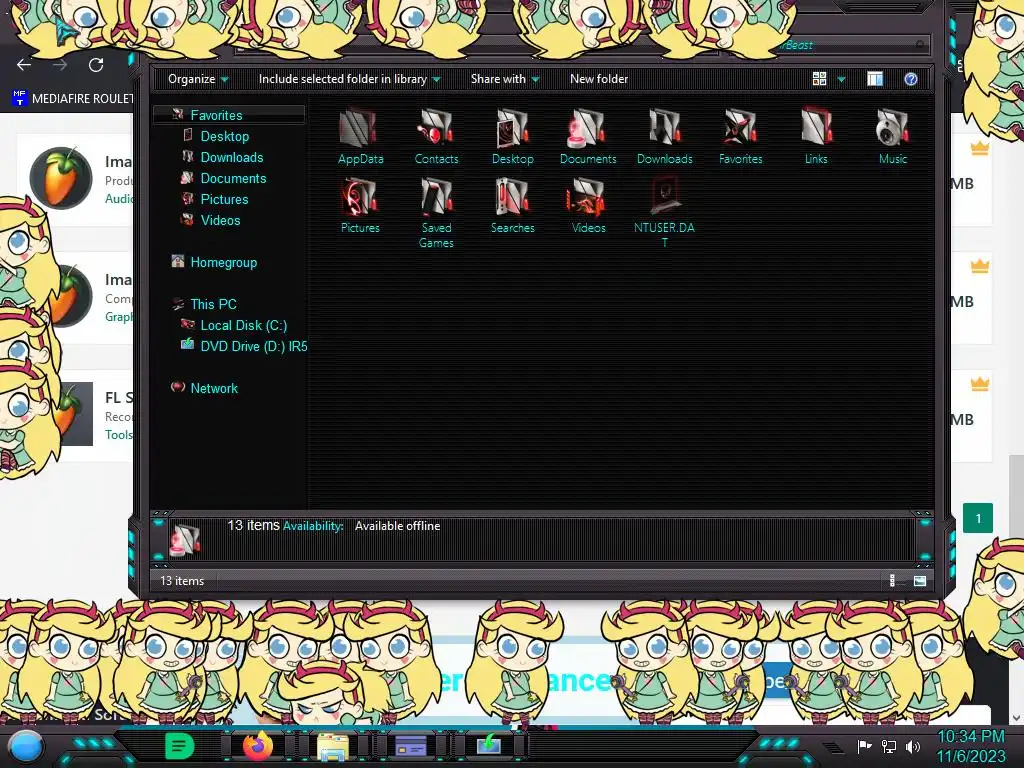Click the change view icon
Image resolution: width=1024 pixels, height=768 pixels.
coord(820,79)
